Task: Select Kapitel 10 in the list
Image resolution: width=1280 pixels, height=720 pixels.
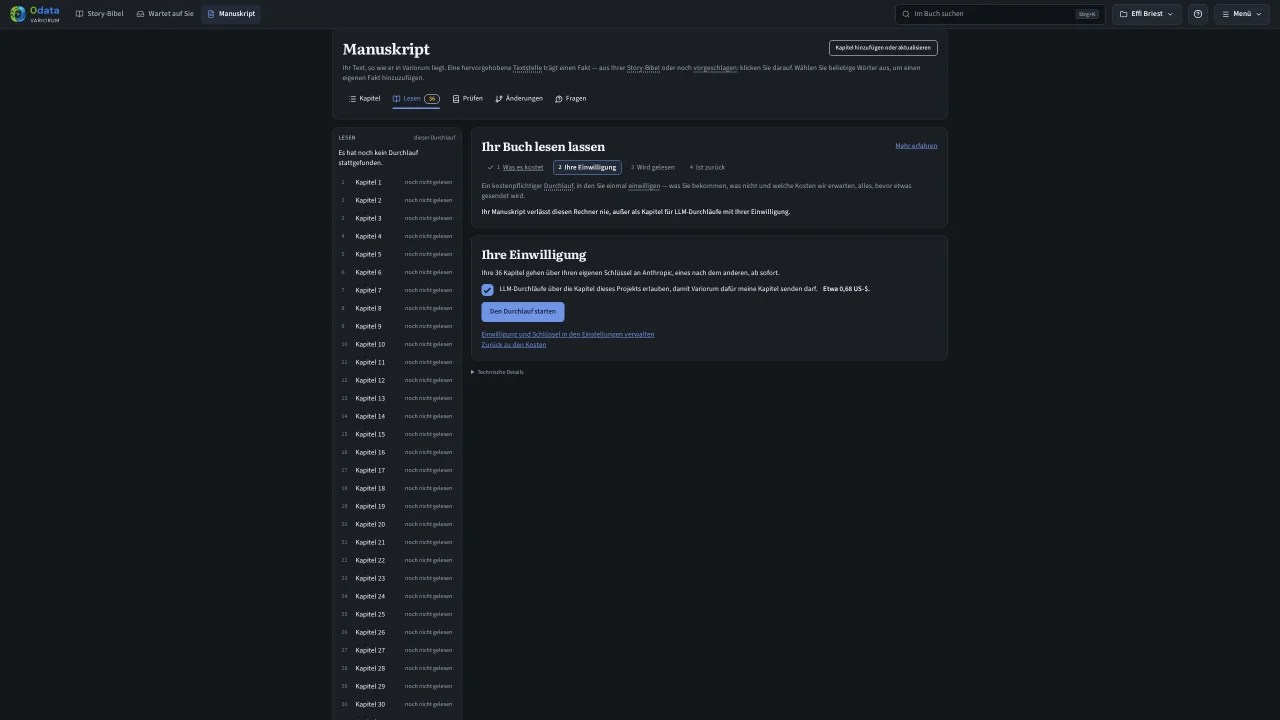Action: [x=397, y=345]
